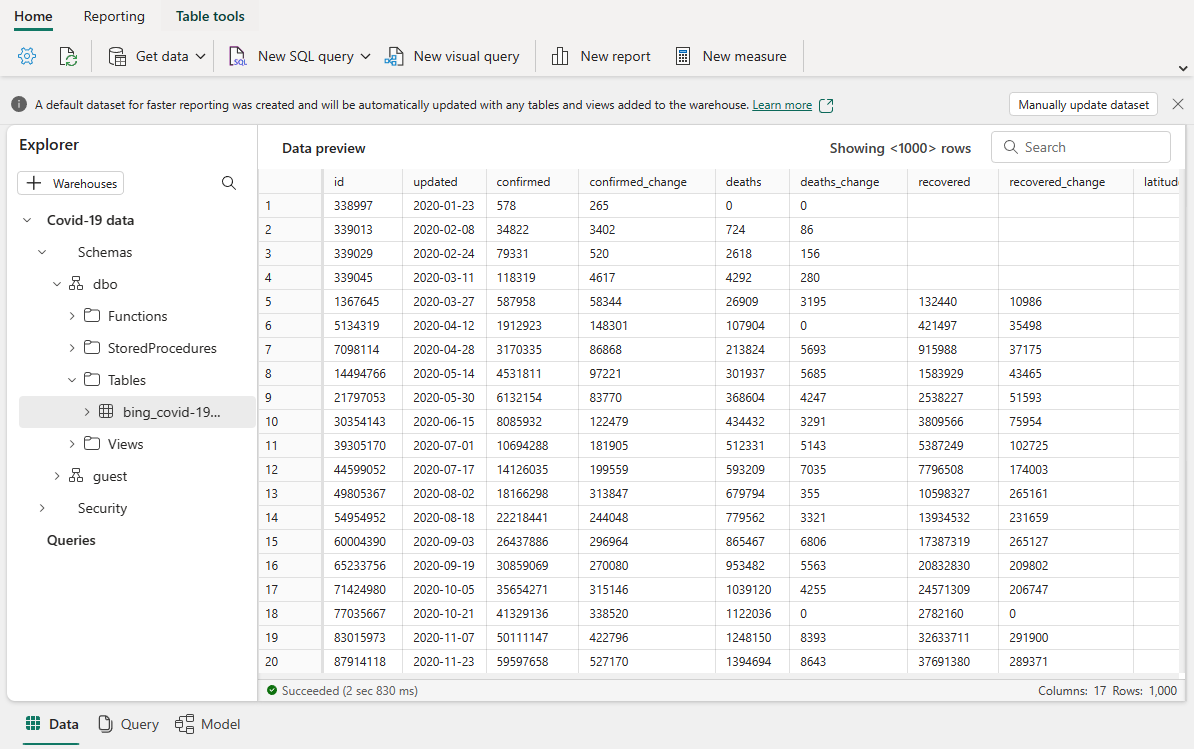1194x749 pixels.
Task: Click external link icon beside Learn more
Action: [826, 106]
